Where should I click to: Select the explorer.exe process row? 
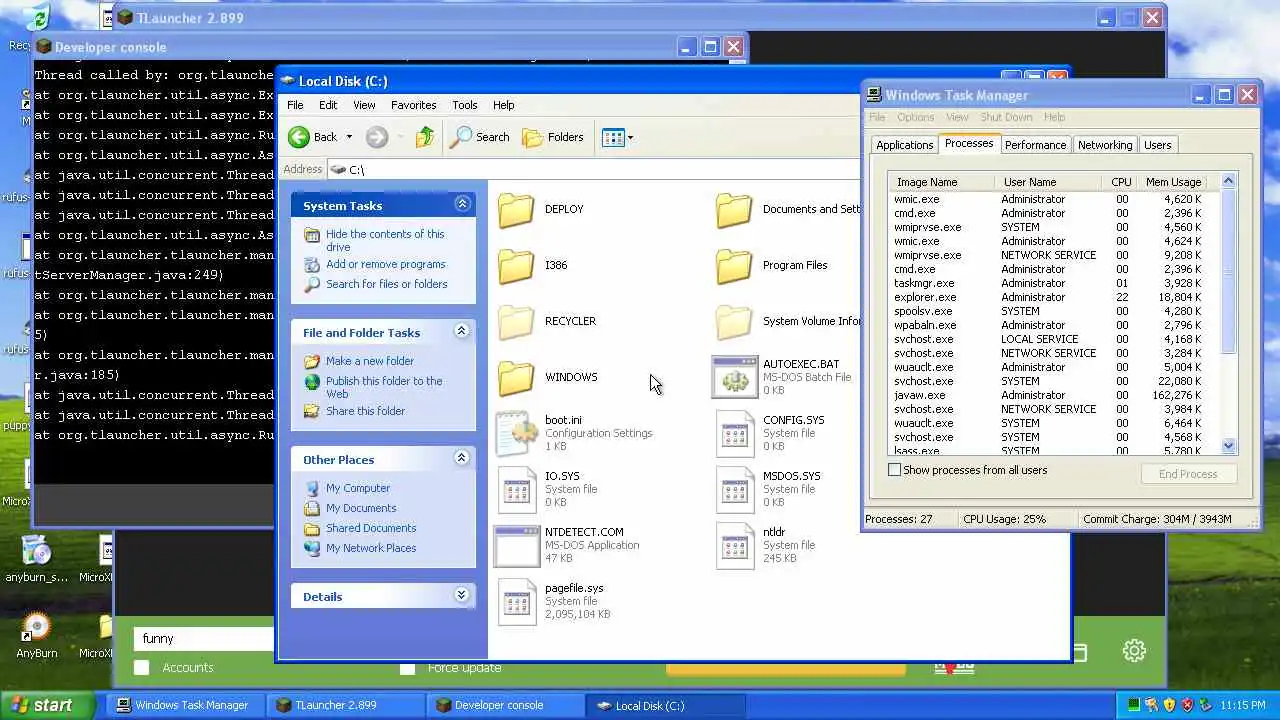coord(1053,297)
